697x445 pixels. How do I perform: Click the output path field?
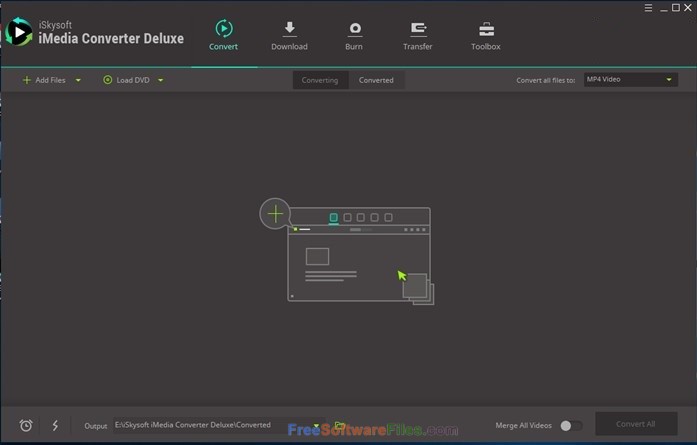pos(212,425)
